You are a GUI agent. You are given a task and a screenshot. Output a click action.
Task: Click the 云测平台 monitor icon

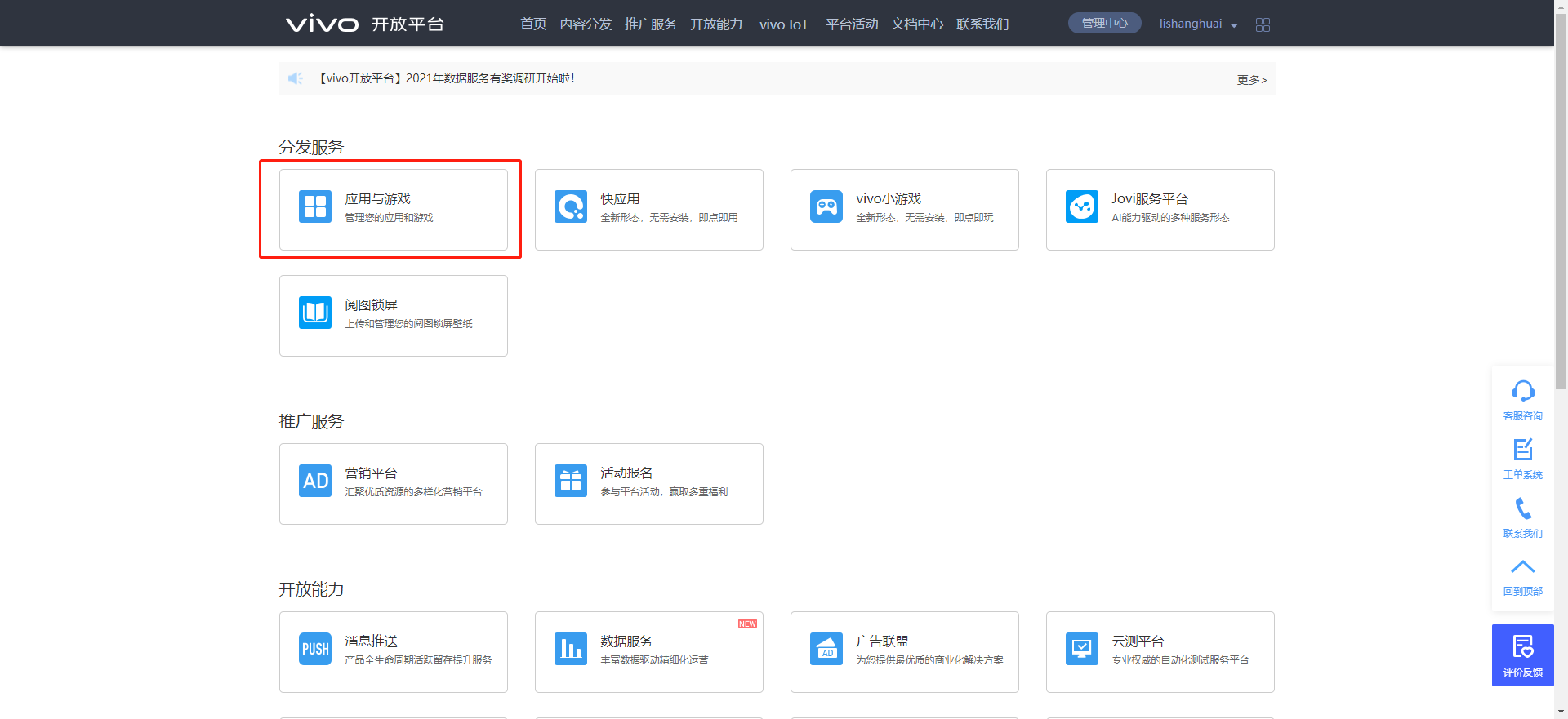1082,649
